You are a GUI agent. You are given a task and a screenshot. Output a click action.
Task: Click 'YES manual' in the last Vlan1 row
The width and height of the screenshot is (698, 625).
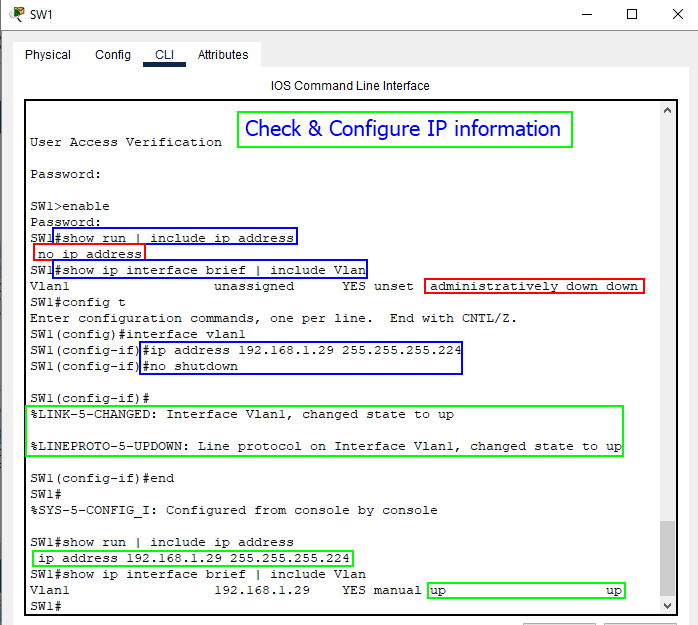click(x=381, y=590)
